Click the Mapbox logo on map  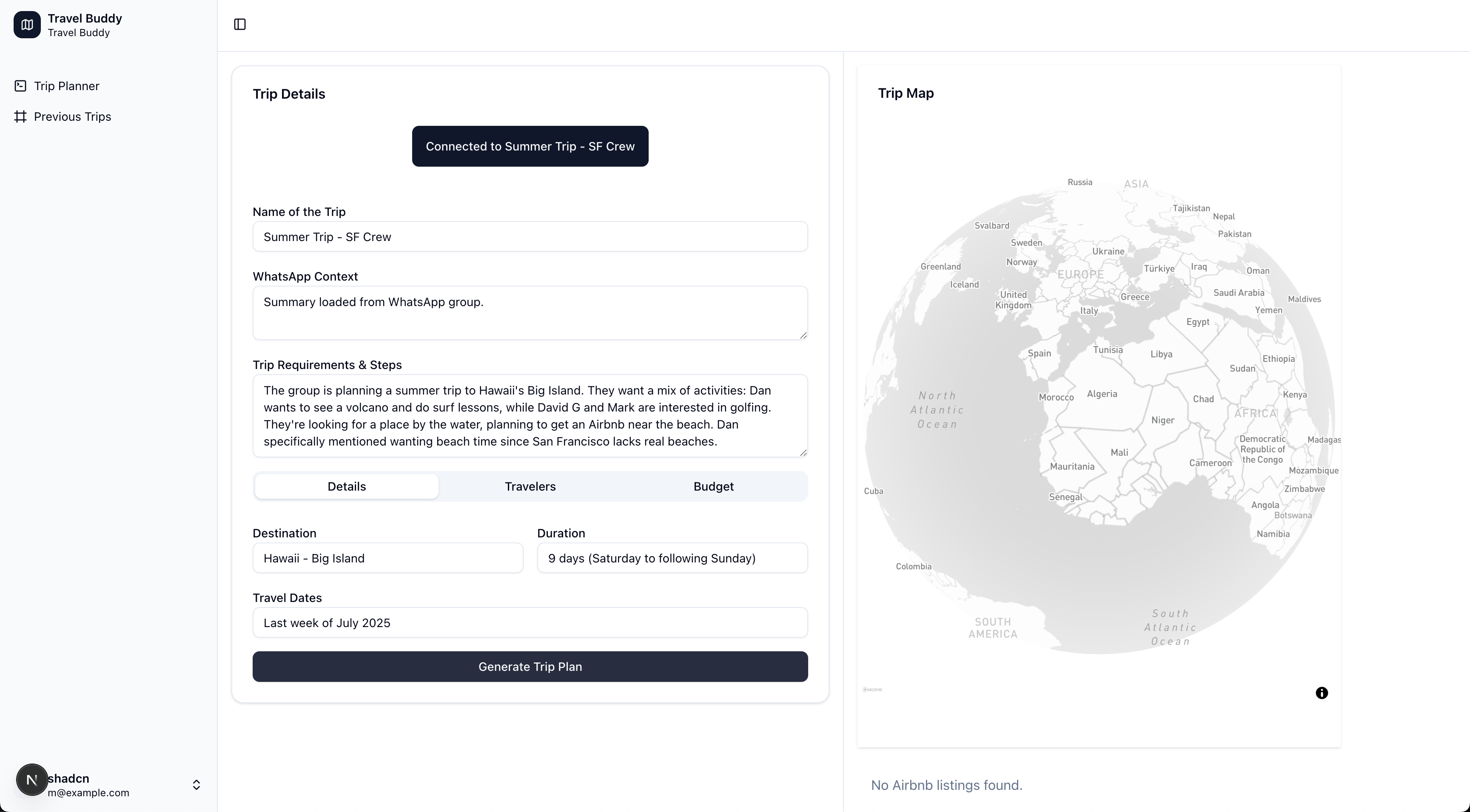point(872,690)
